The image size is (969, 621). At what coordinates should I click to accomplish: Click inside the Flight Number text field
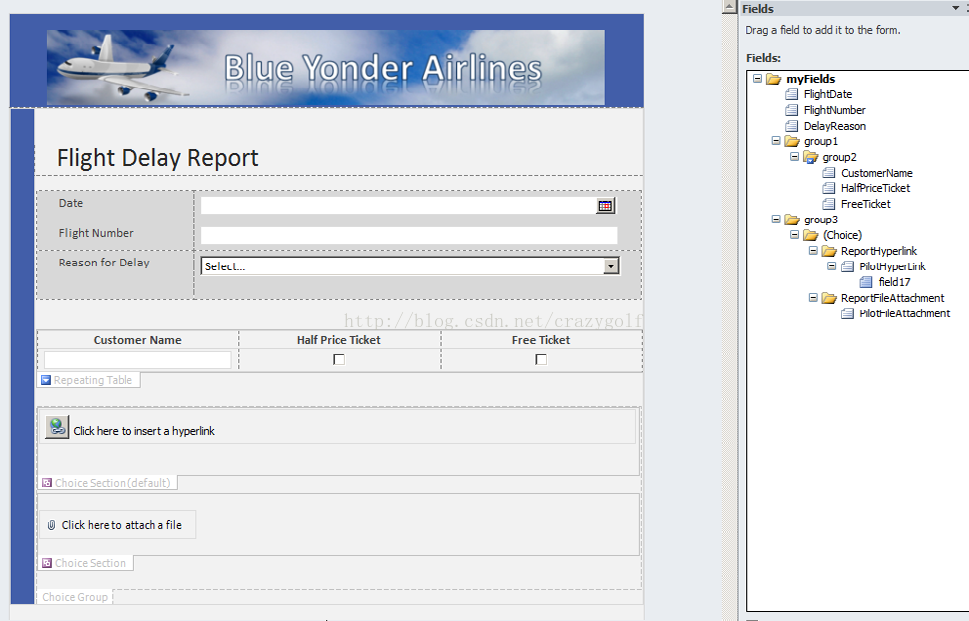click(409, 235)
